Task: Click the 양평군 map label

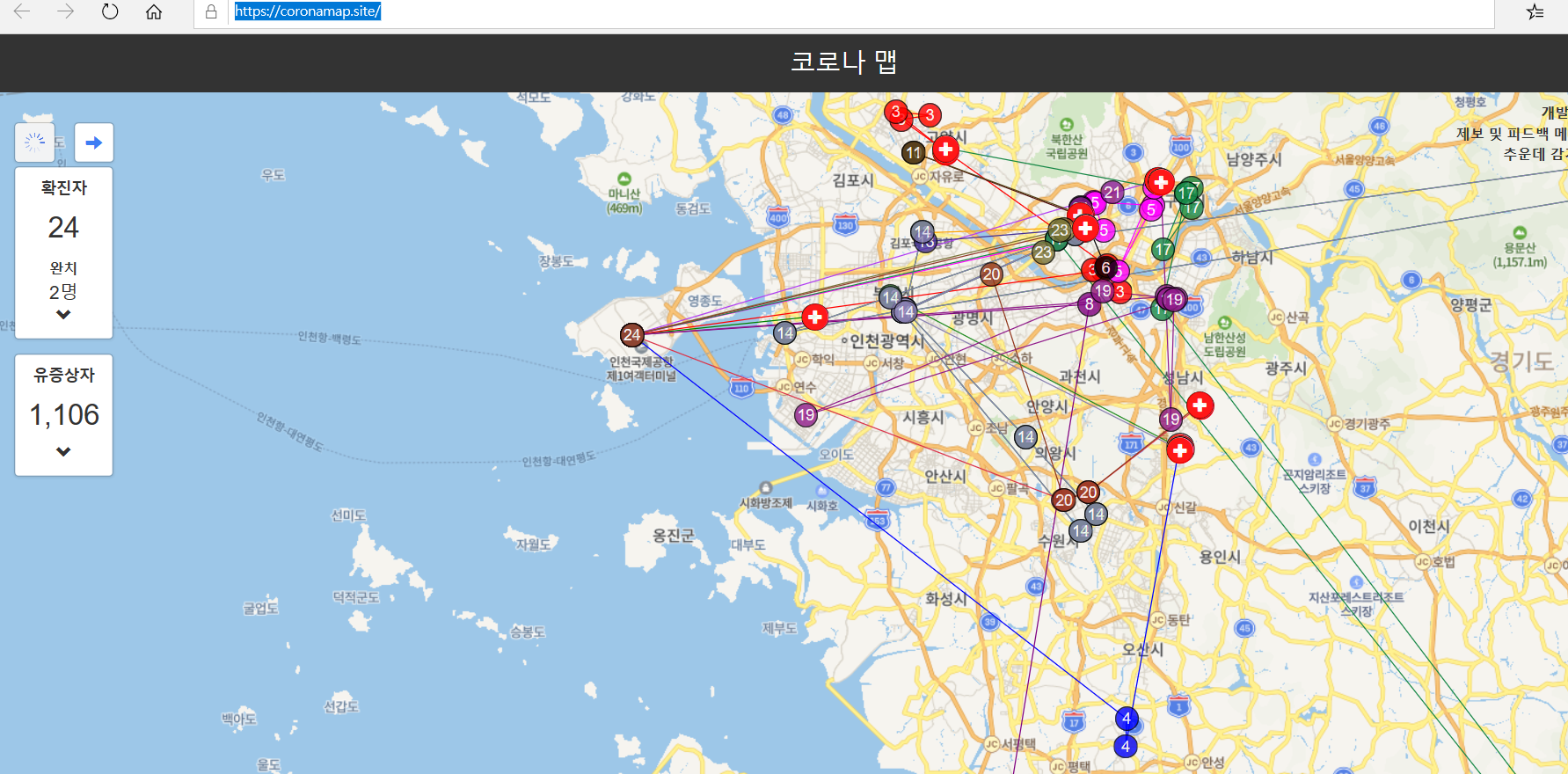Action: pos(1470,305)
